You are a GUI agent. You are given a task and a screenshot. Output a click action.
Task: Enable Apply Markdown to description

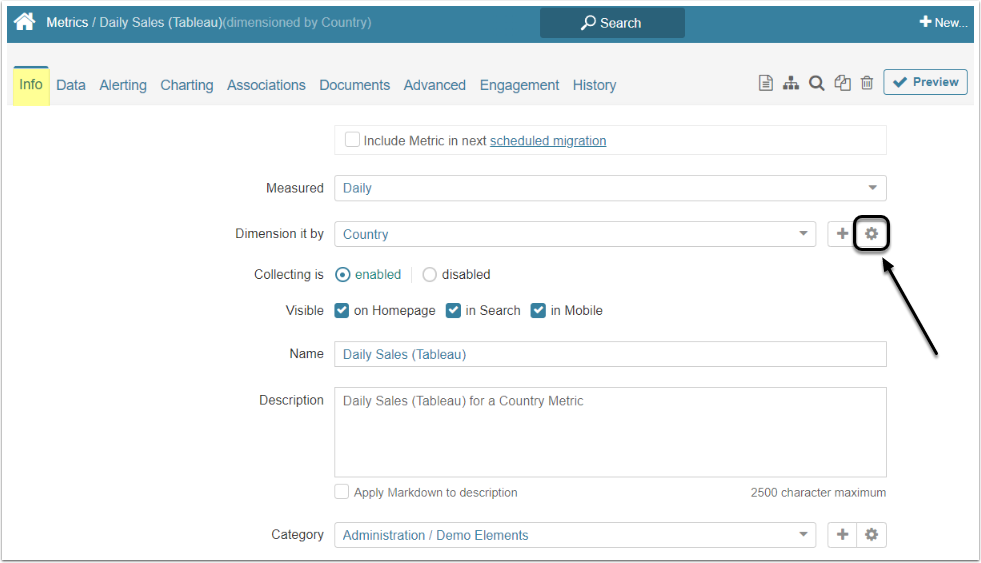pos(342,492)
